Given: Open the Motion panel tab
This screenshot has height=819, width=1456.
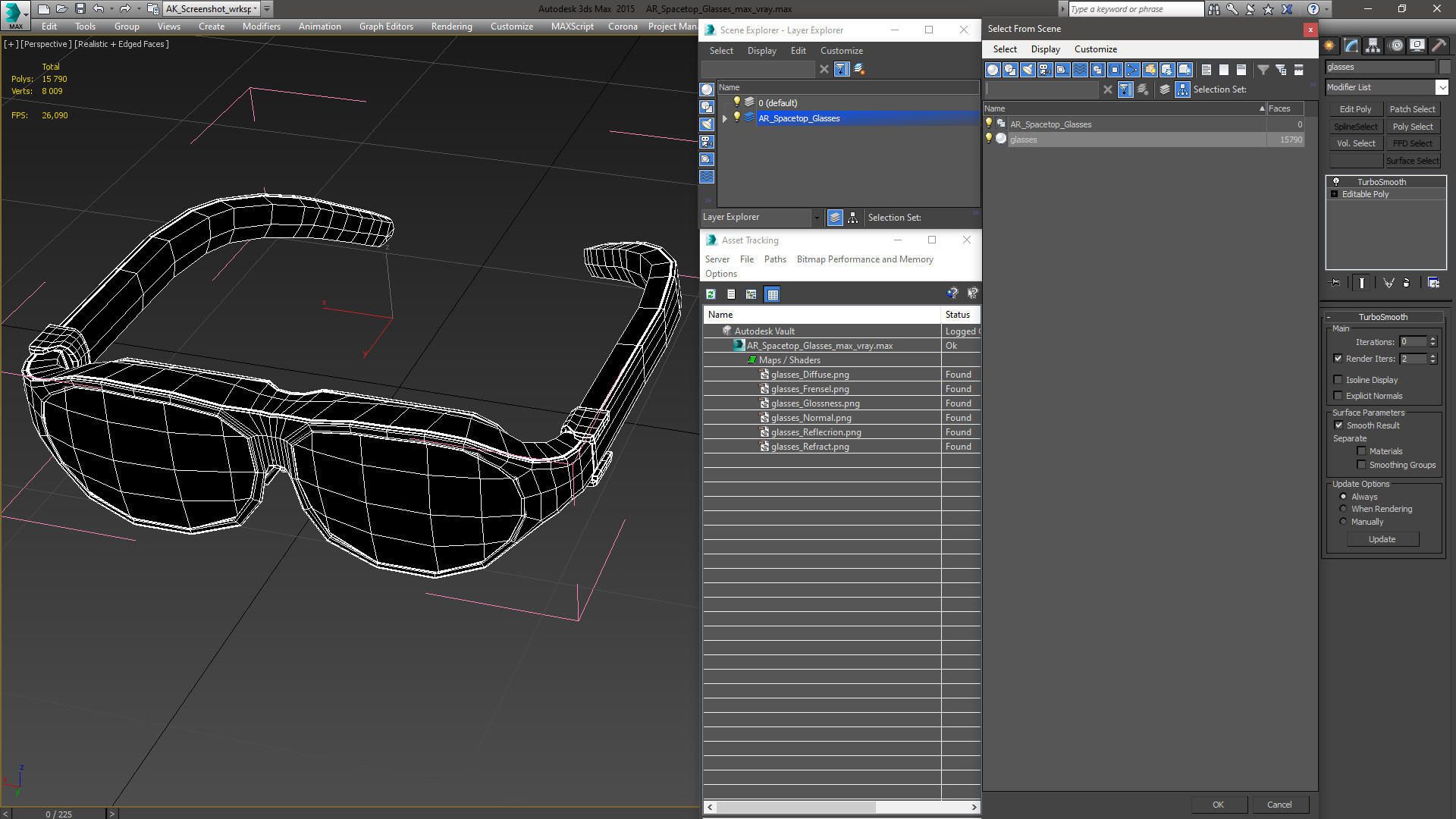Looking at the screenshot, I should click(x=1396, y=45).
